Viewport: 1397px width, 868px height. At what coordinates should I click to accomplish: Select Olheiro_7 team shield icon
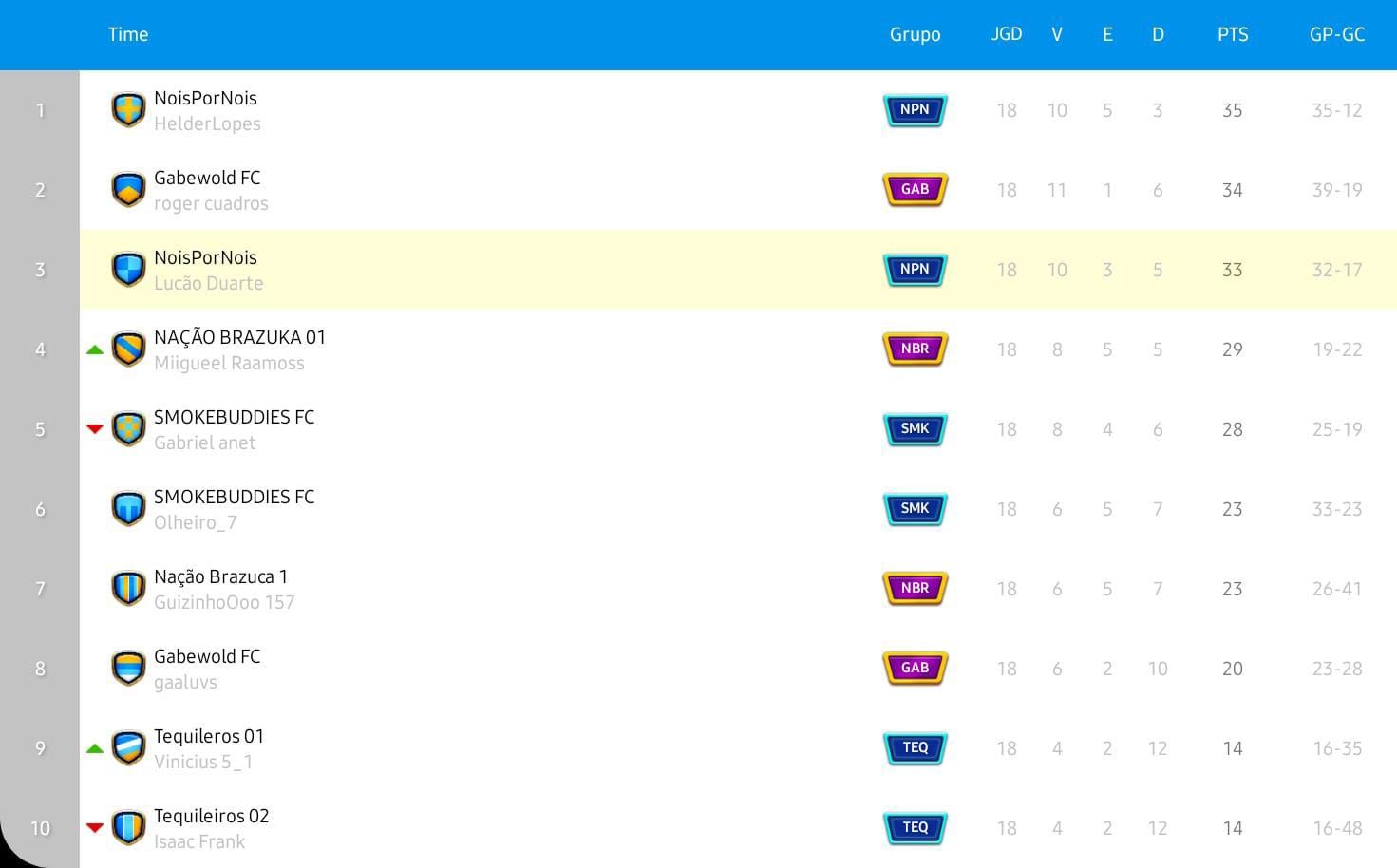point(128,509)
